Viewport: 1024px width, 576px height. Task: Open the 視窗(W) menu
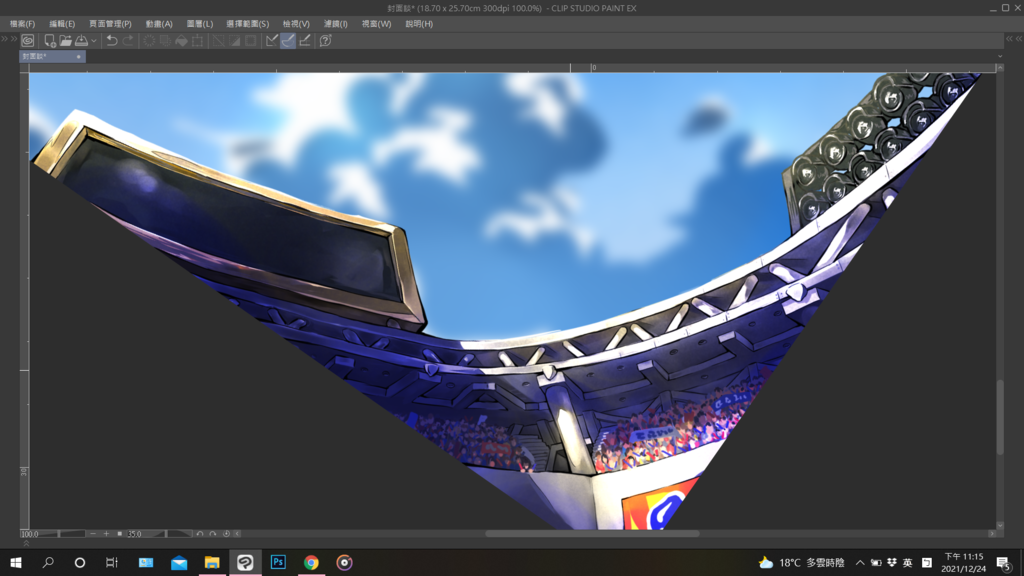click(x=377, y=24)
